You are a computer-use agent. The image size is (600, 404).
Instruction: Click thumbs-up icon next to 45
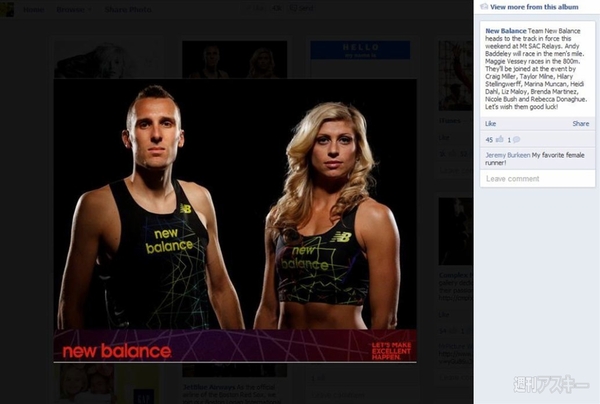499,140
